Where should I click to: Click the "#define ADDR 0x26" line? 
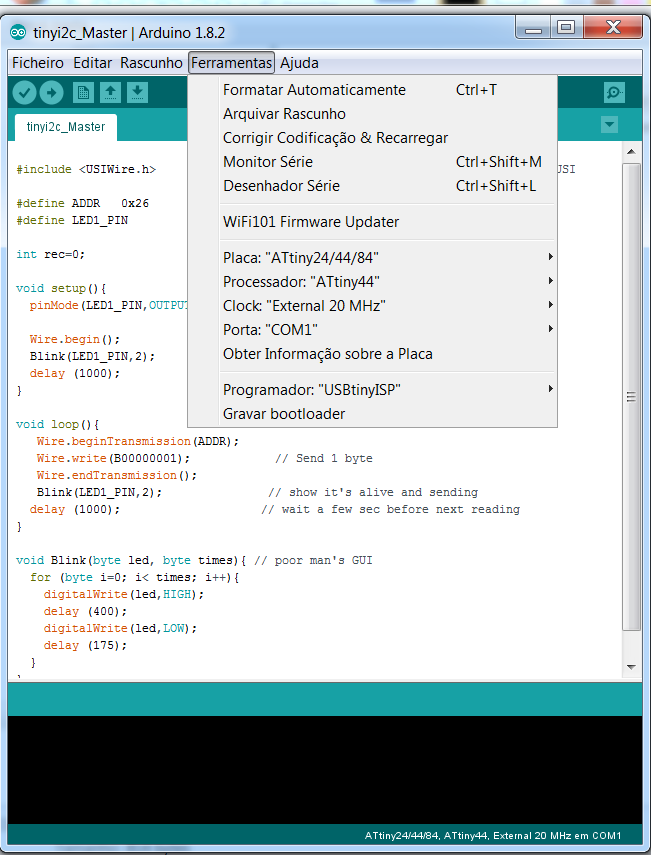coord(82,203)
